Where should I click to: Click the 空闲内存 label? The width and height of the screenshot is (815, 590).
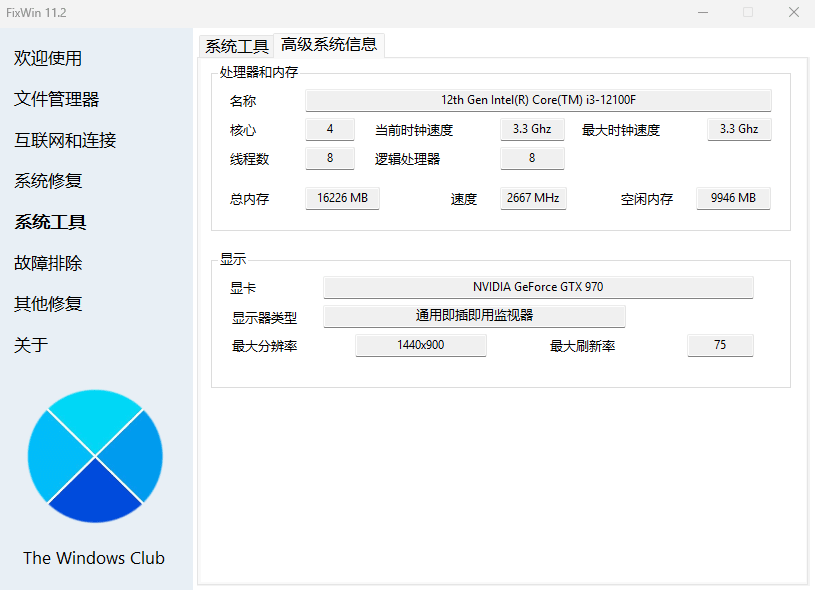coord(647,199)
